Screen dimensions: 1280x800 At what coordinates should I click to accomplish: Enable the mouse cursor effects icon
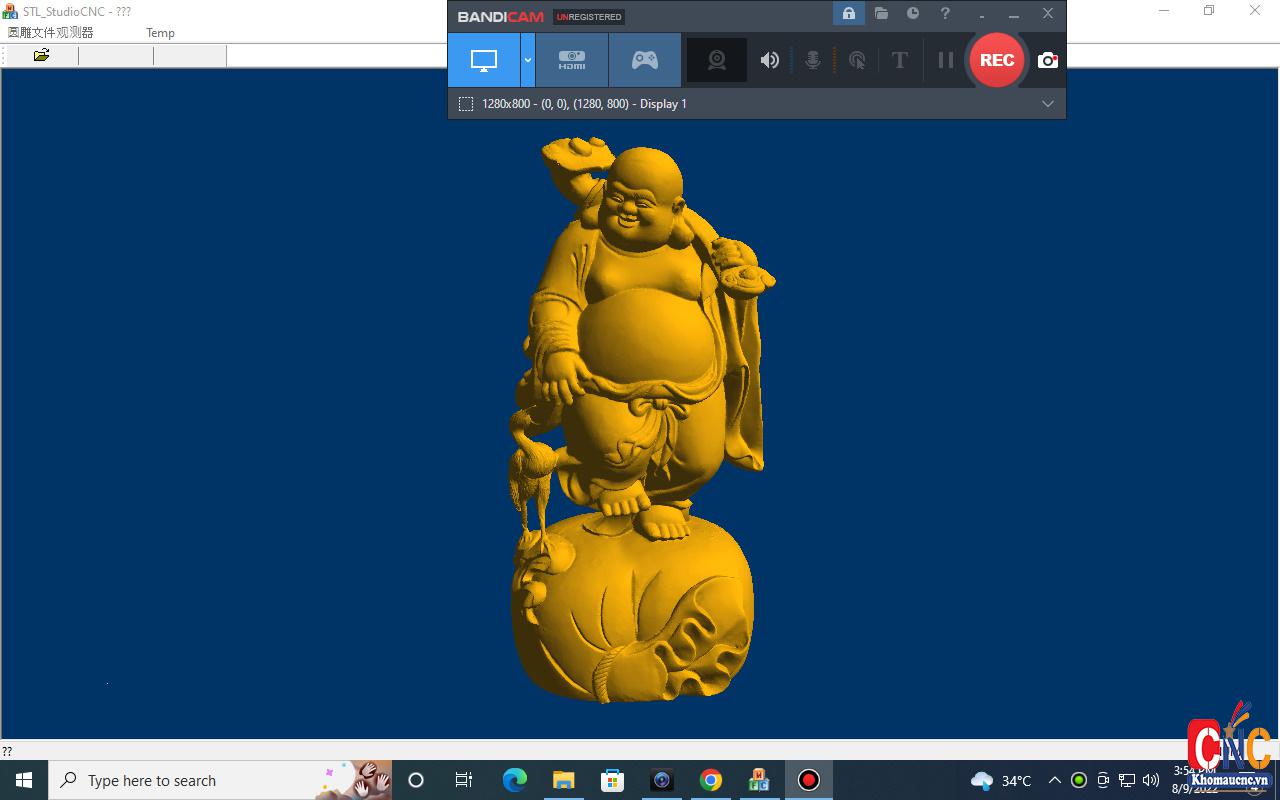(x=857, y=60)
